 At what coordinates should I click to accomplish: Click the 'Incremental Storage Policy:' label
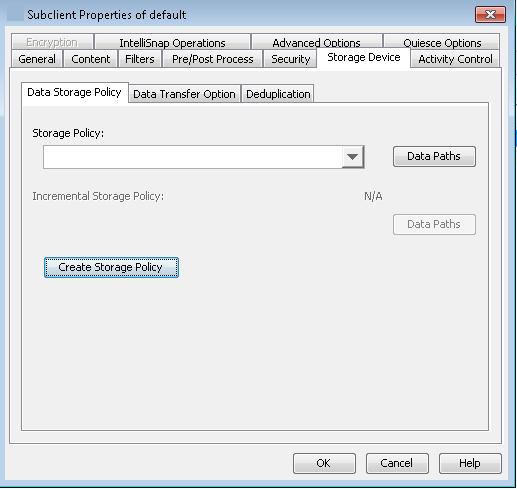98,196
